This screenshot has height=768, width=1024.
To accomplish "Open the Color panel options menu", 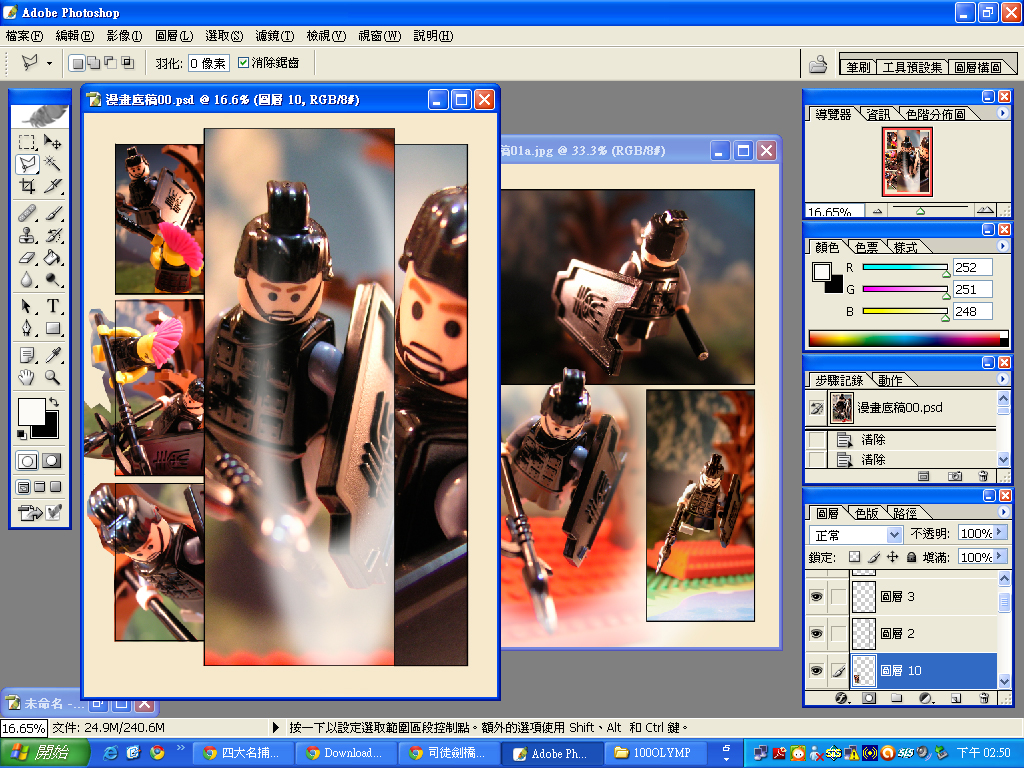I will [x=1003, y=246].
